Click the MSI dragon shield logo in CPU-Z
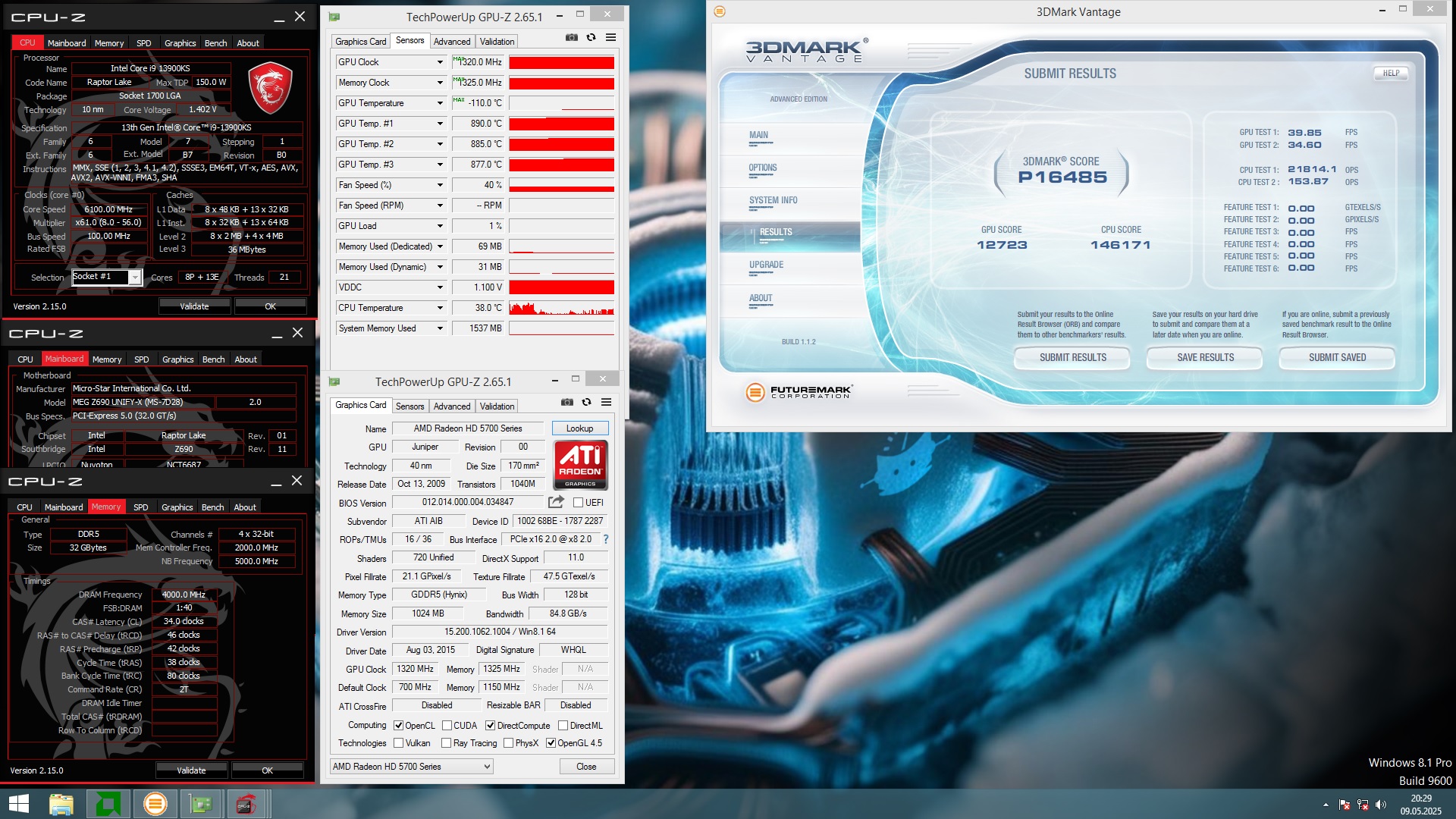The image size is (1456, 819). click(270, 88)
